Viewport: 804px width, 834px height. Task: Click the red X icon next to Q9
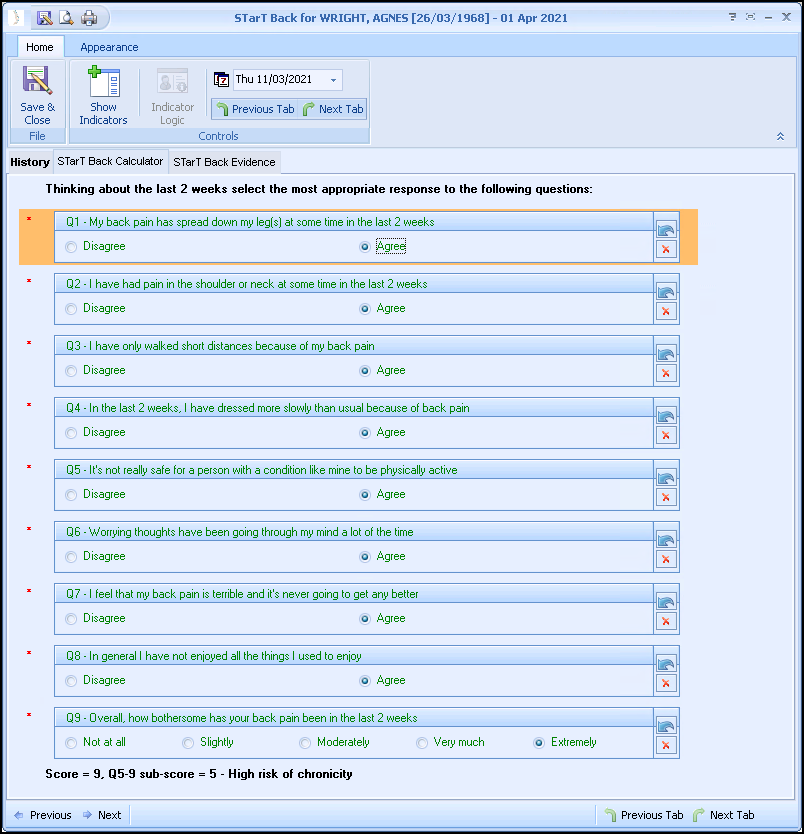pos(666,746)
